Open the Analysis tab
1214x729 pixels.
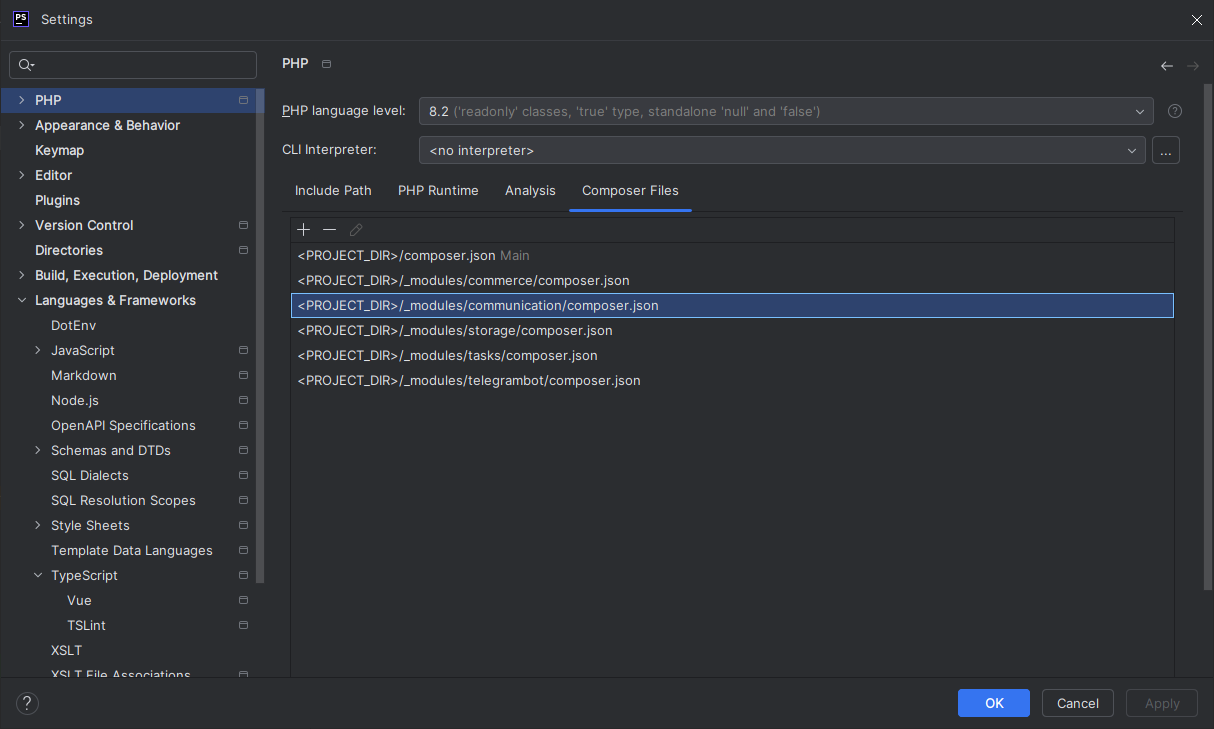click(530, 190)
